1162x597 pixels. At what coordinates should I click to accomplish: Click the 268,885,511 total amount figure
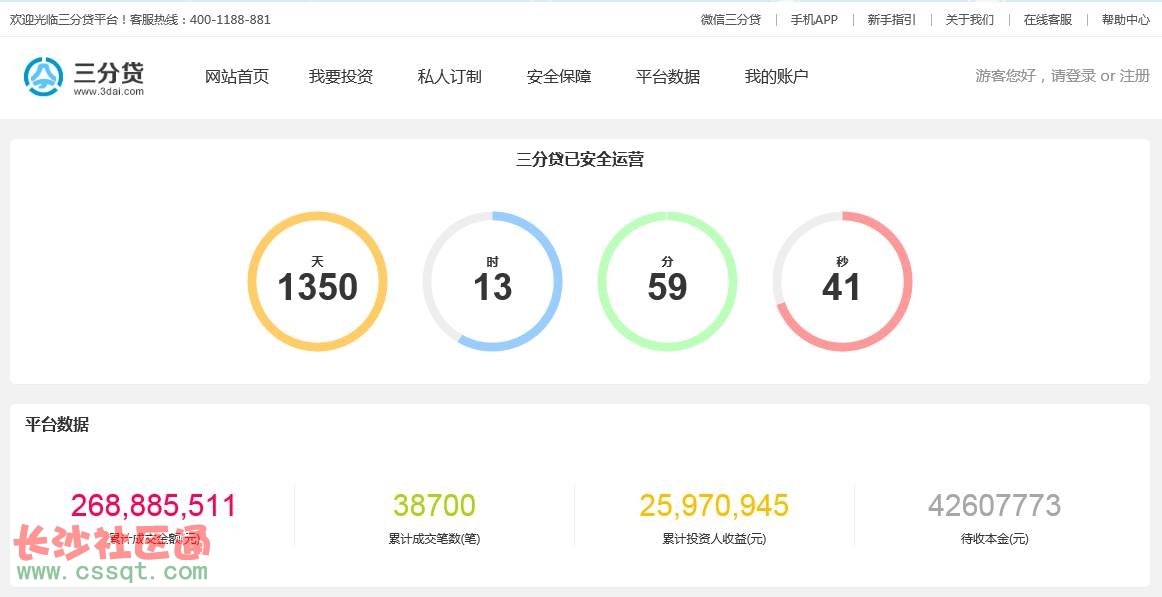153,506
